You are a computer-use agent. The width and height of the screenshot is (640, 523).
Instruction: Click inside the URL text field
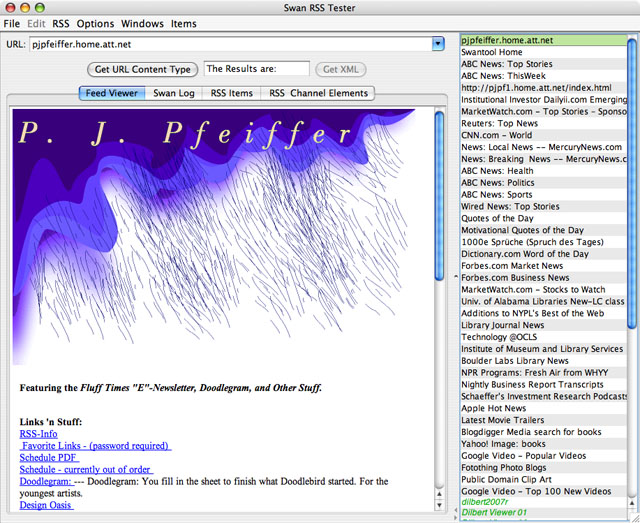pyautogui.click(x=230, y=44)
